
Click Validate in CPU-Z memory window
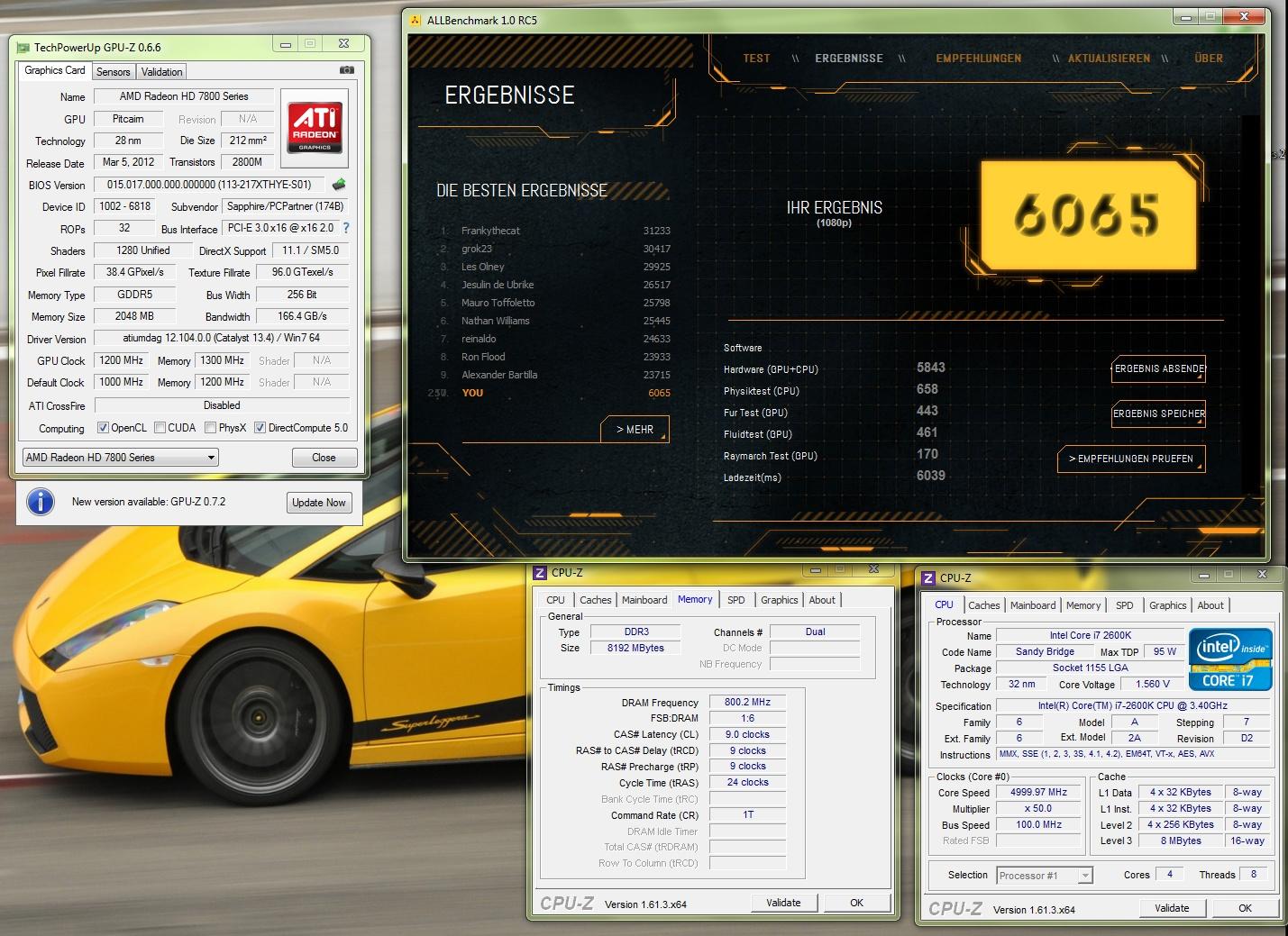point(783,903)
